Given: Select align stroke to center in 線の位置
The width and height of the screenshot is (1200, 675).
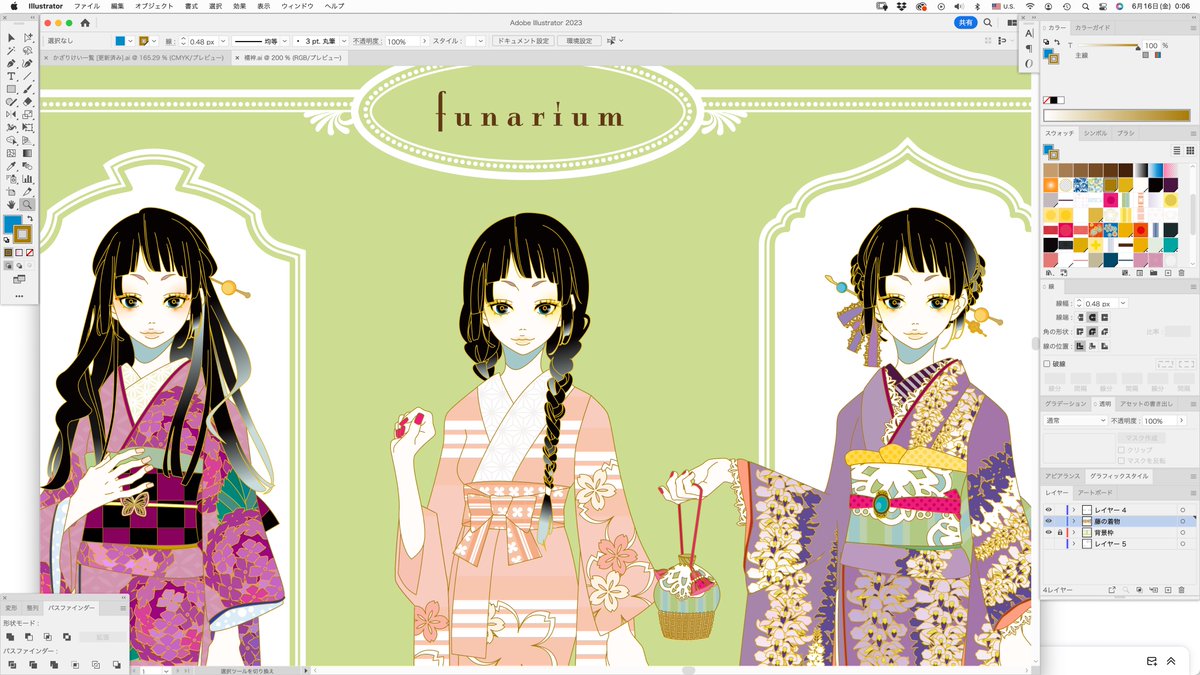Looking at the screenshot, I should [1081, 345].
